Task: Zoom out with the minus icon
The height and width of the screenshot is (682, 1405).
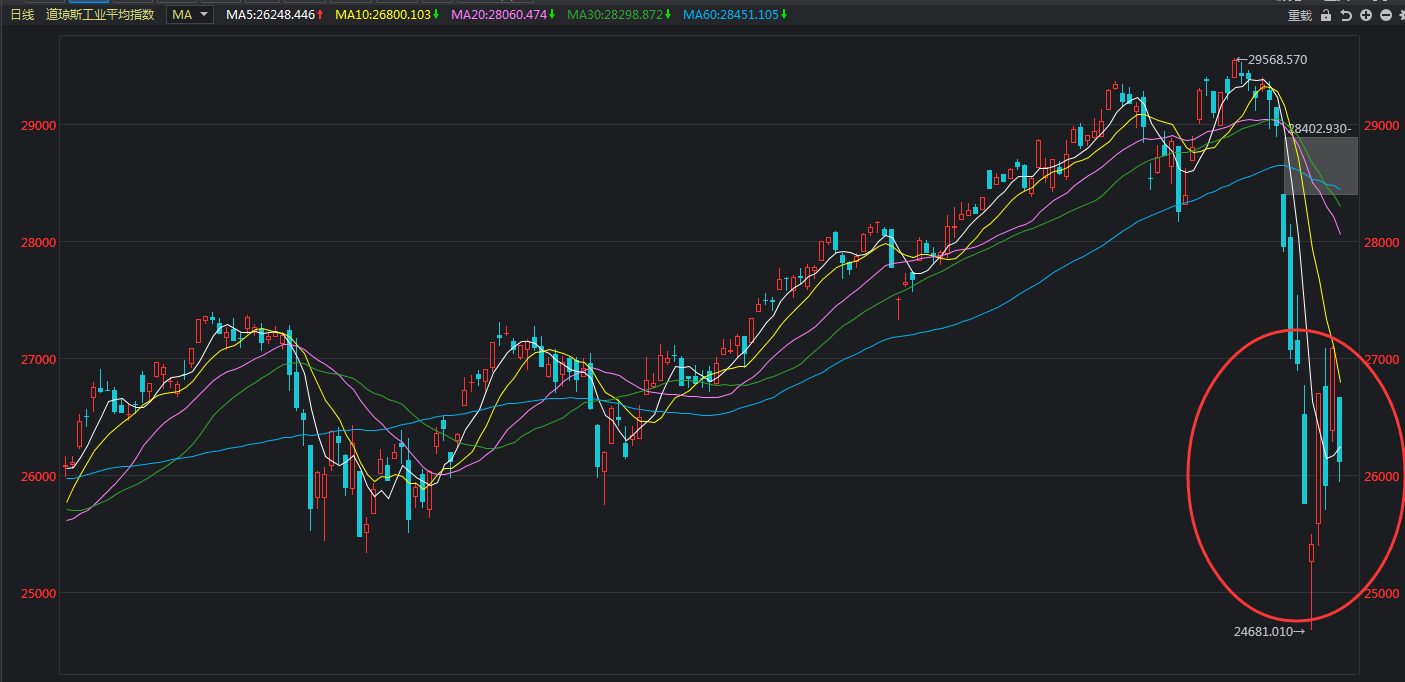Action: click(1385, 15)
